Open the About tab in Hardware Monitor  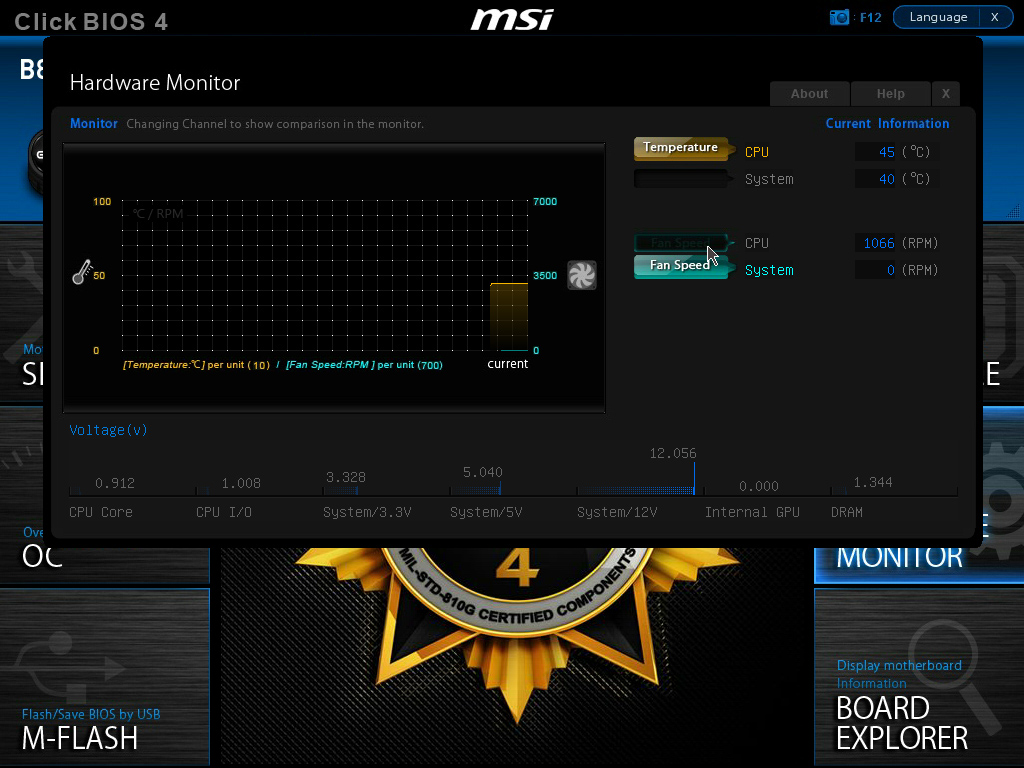click(x=809, y=93)
